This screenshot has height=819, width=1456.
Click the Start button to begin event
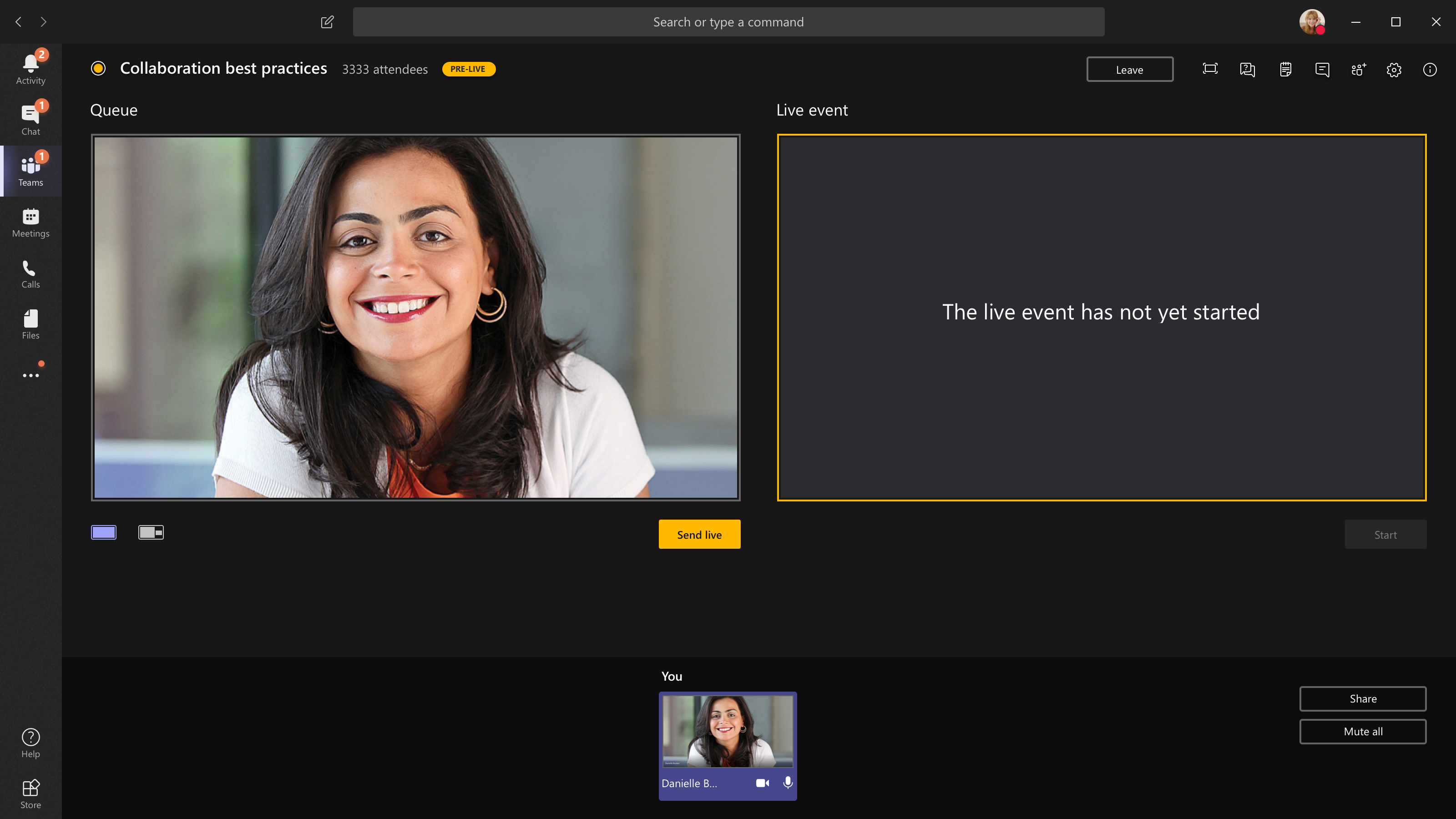tap(1385, 534)
